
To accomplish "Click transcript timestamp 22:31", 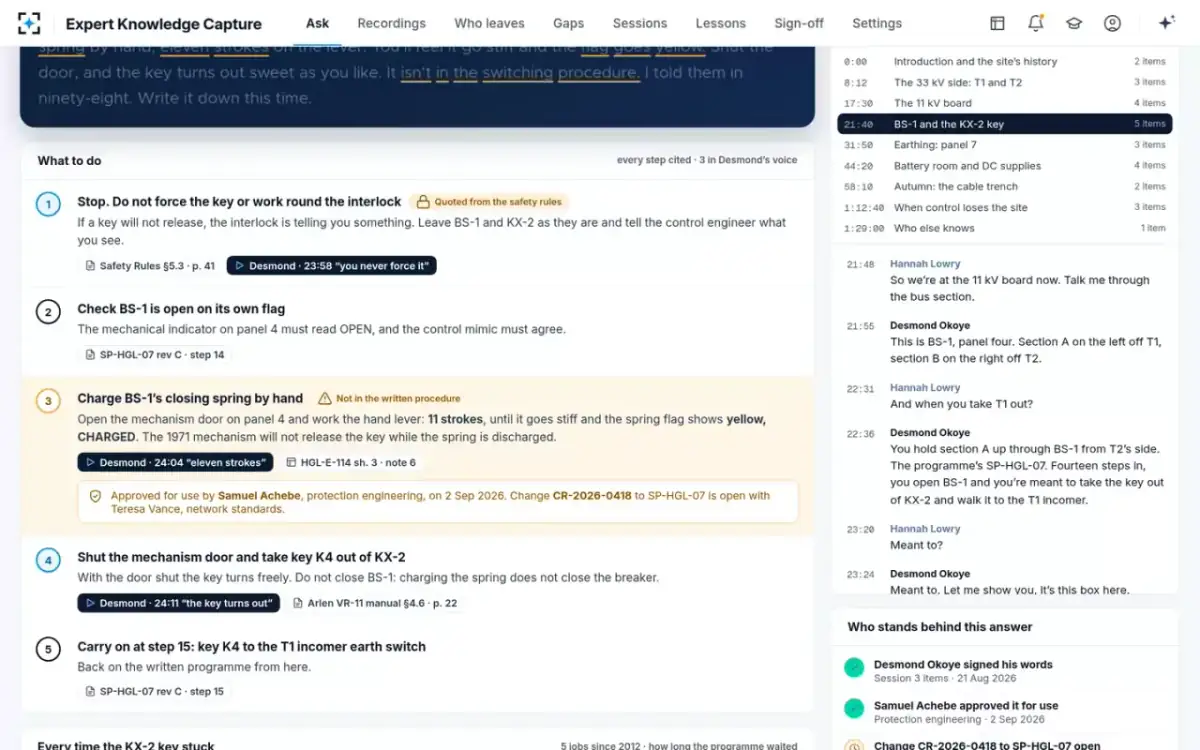I will pos(860,389).
